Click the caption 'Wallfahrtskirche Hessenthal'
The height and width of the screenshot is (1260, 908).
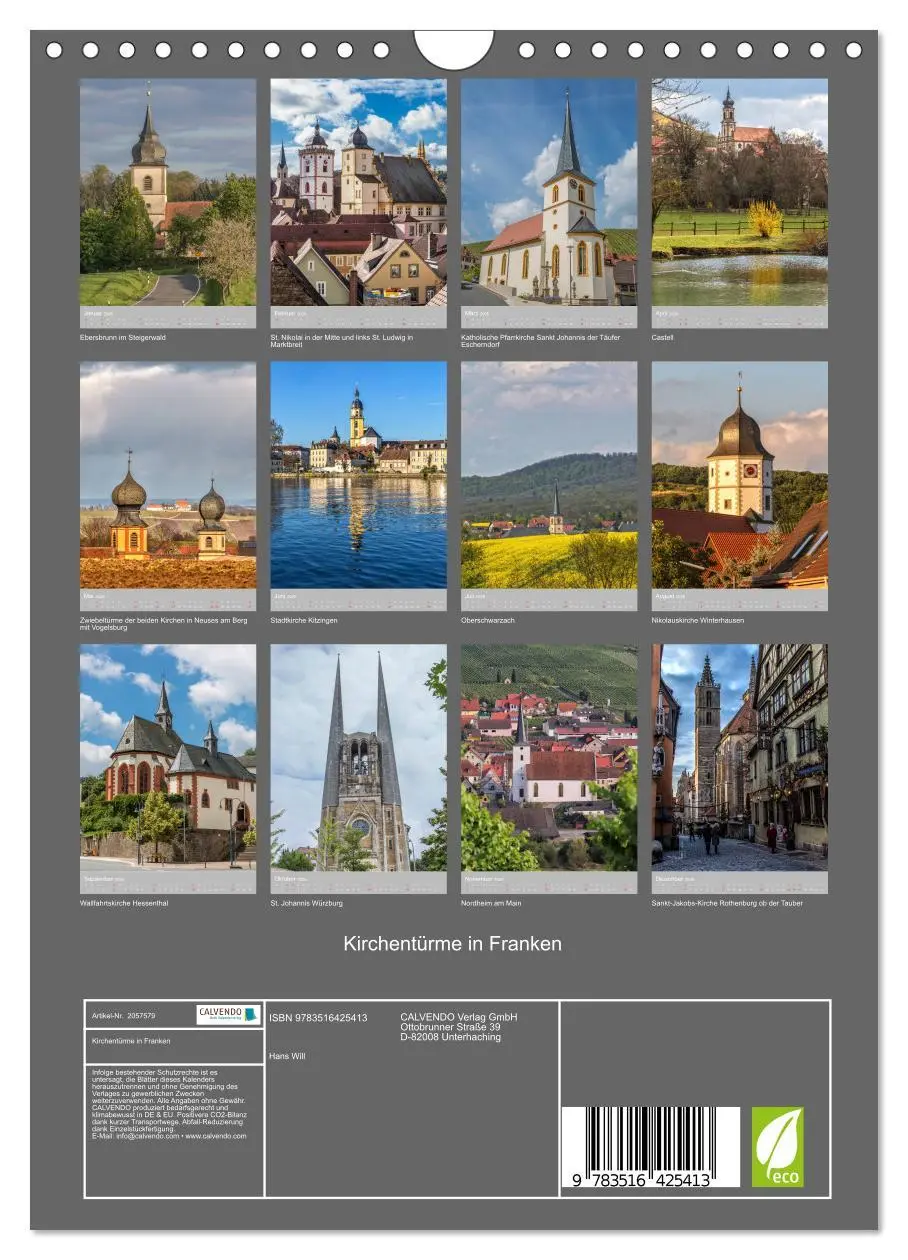click(x=124, y=903)
